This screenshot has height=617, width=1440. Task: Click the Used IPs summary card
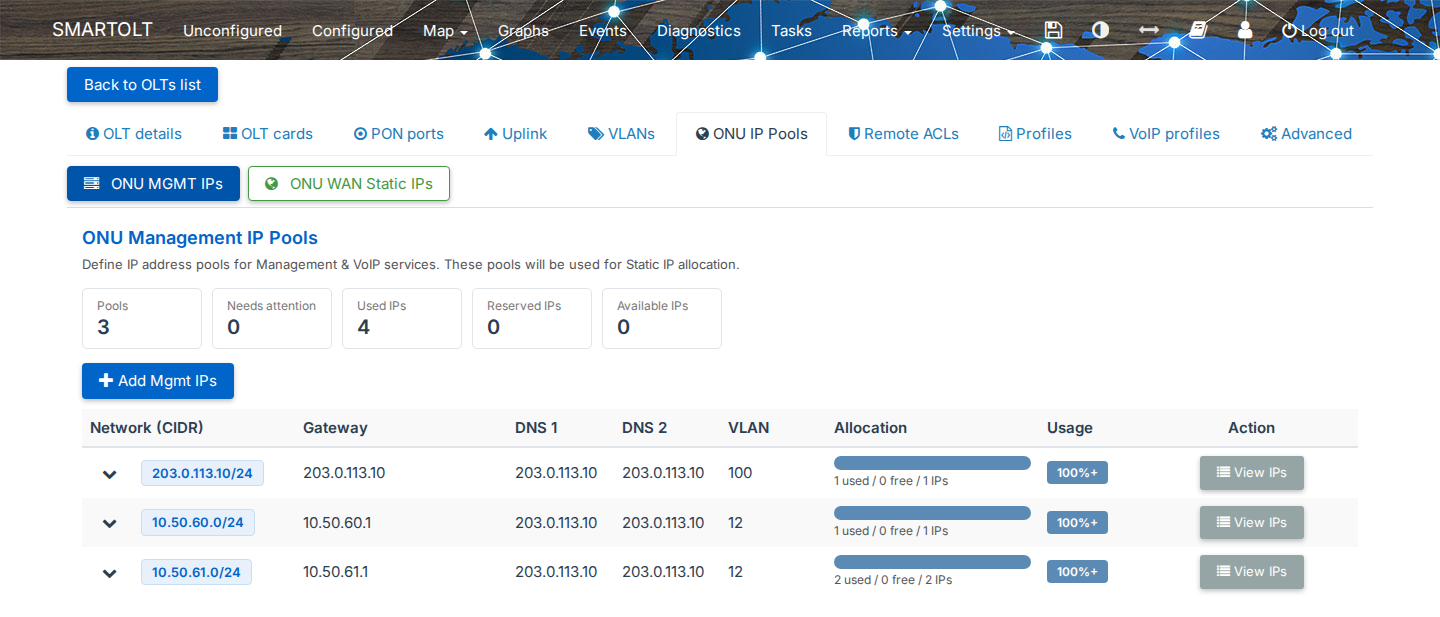coord(402,319)
